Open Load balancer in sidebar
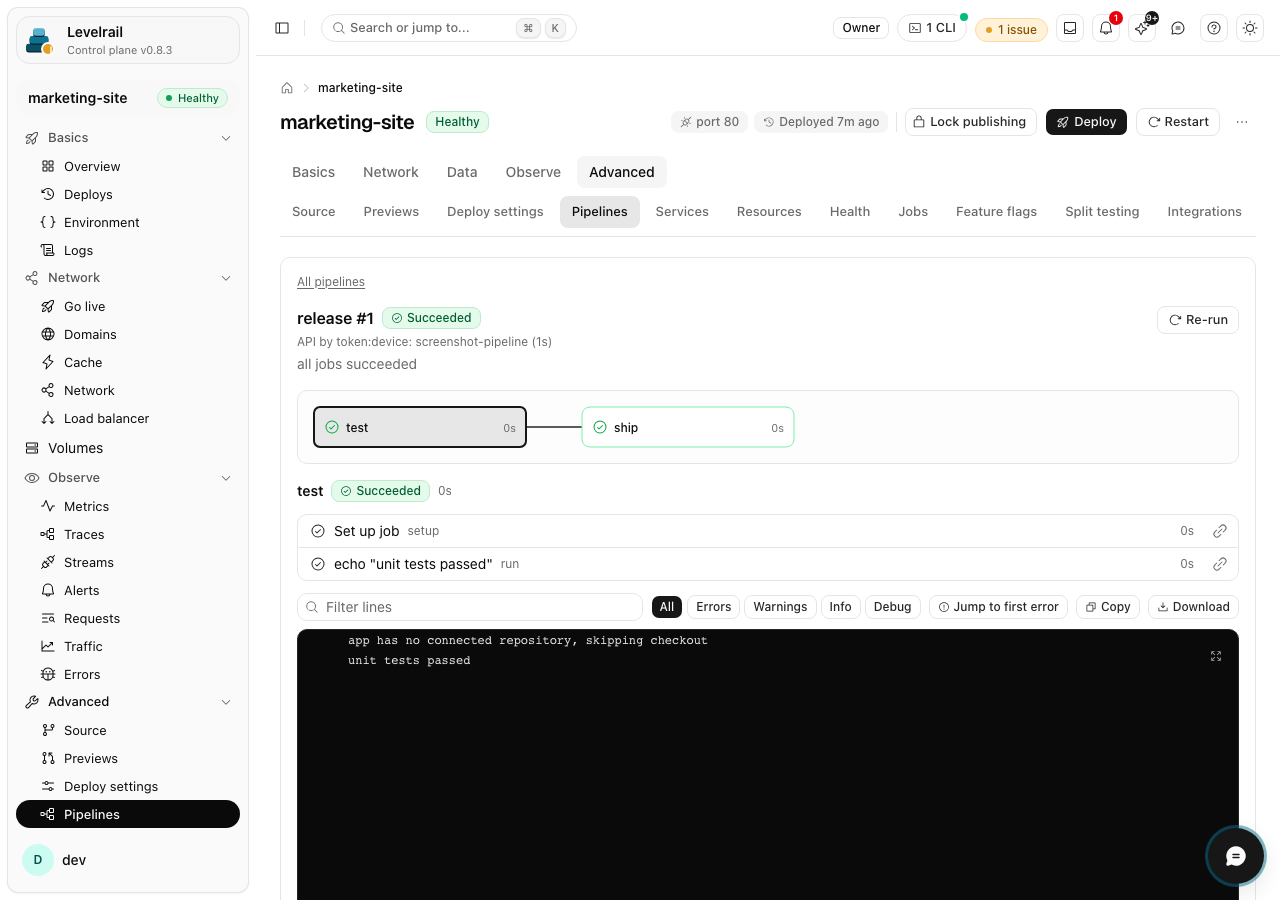This screenshot has width=1280, height=900. click(x=128, y=418)
